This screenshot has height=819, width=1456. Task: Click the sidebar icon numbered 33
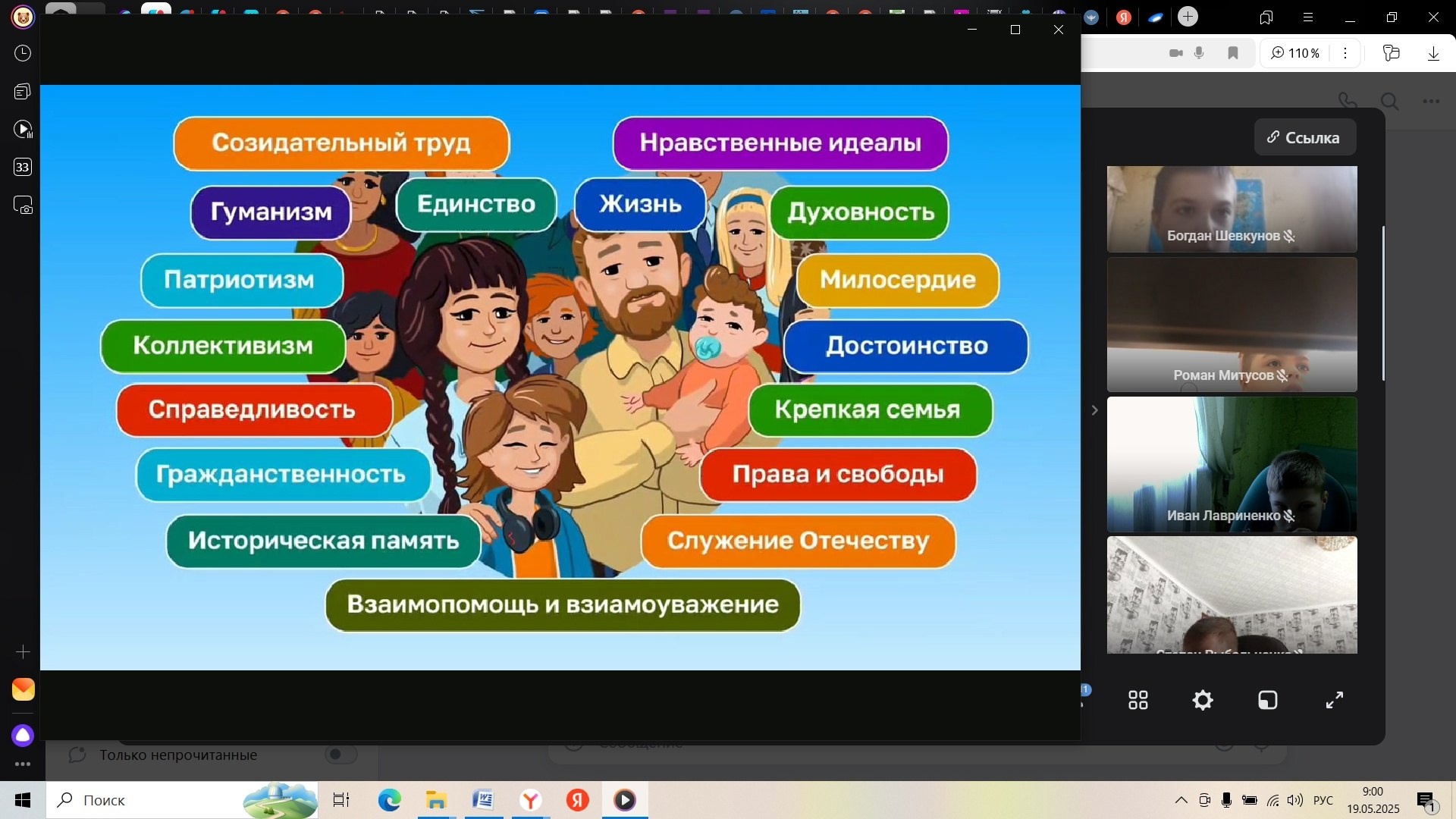coord(23,167)
